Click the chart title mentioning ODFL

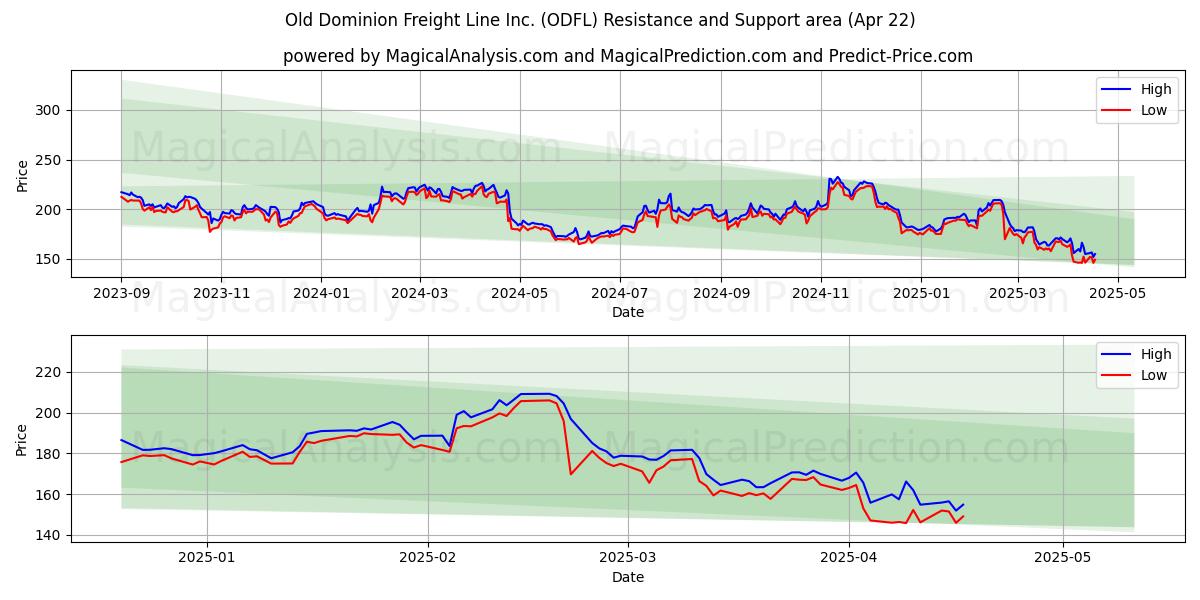pyautogui.click(x=600, y=20)
